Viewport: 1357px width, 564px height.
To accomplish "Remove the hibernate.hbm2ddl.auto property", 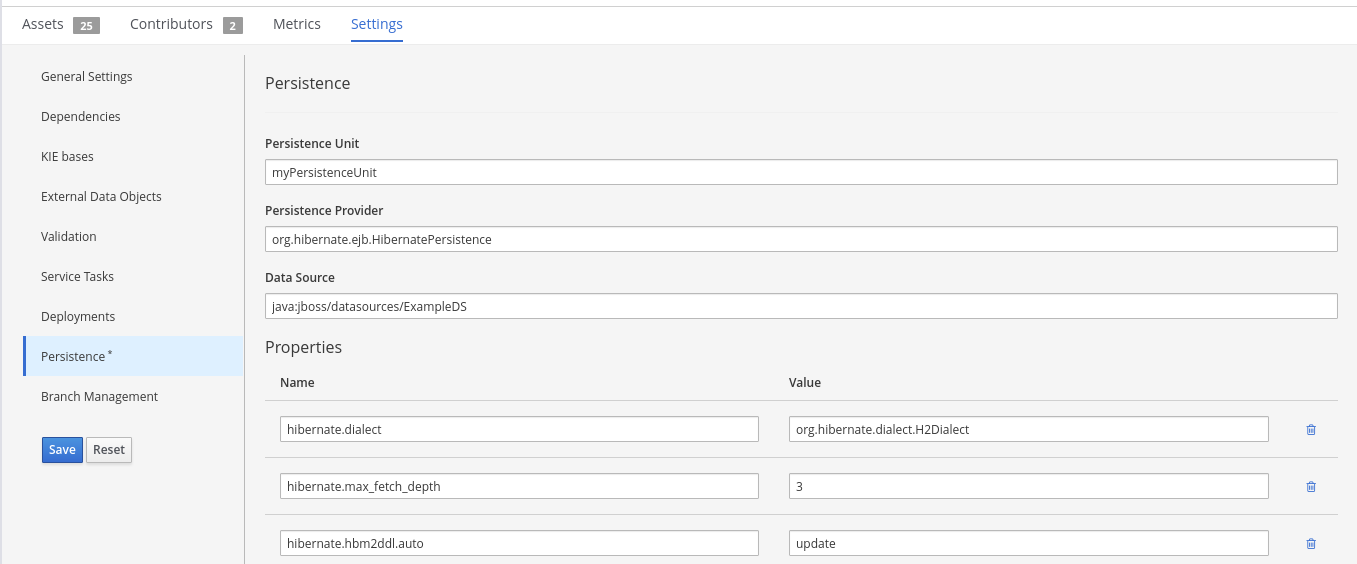I will pos(1310,543).
